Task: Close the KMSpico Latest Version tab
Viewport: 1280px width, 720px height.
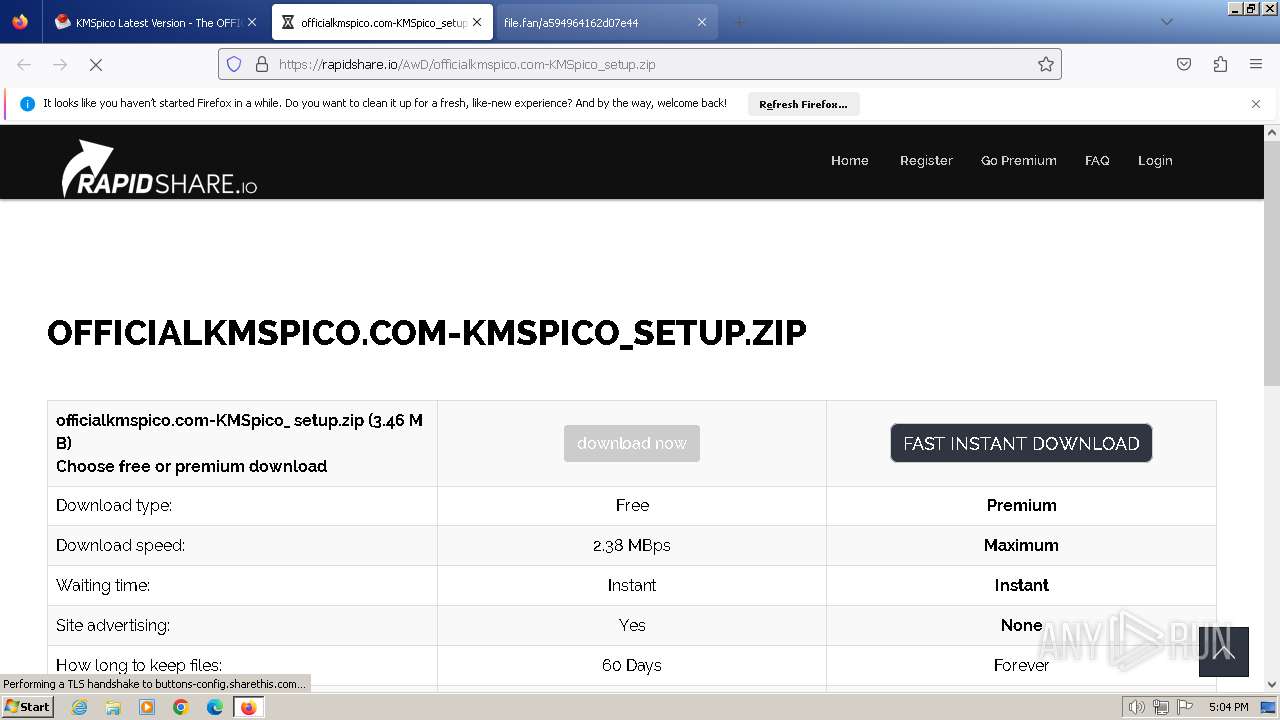Action: tap(252, 22)
